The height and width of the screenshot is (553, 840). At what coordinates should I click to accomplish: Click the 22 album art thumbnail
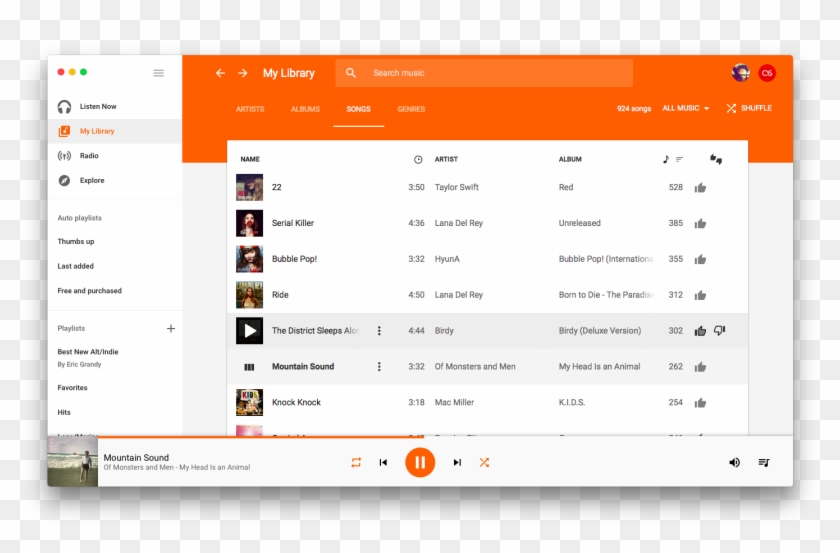(x=250, y=187)
